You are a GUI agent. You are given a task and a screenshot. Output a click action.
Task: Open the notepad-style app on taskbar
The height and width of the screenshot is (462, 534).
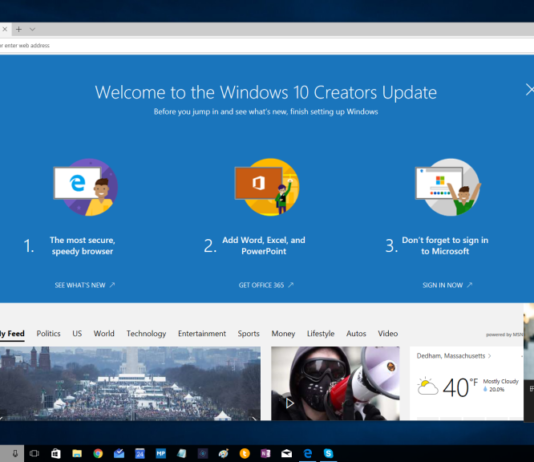click(x=182, y=453)
